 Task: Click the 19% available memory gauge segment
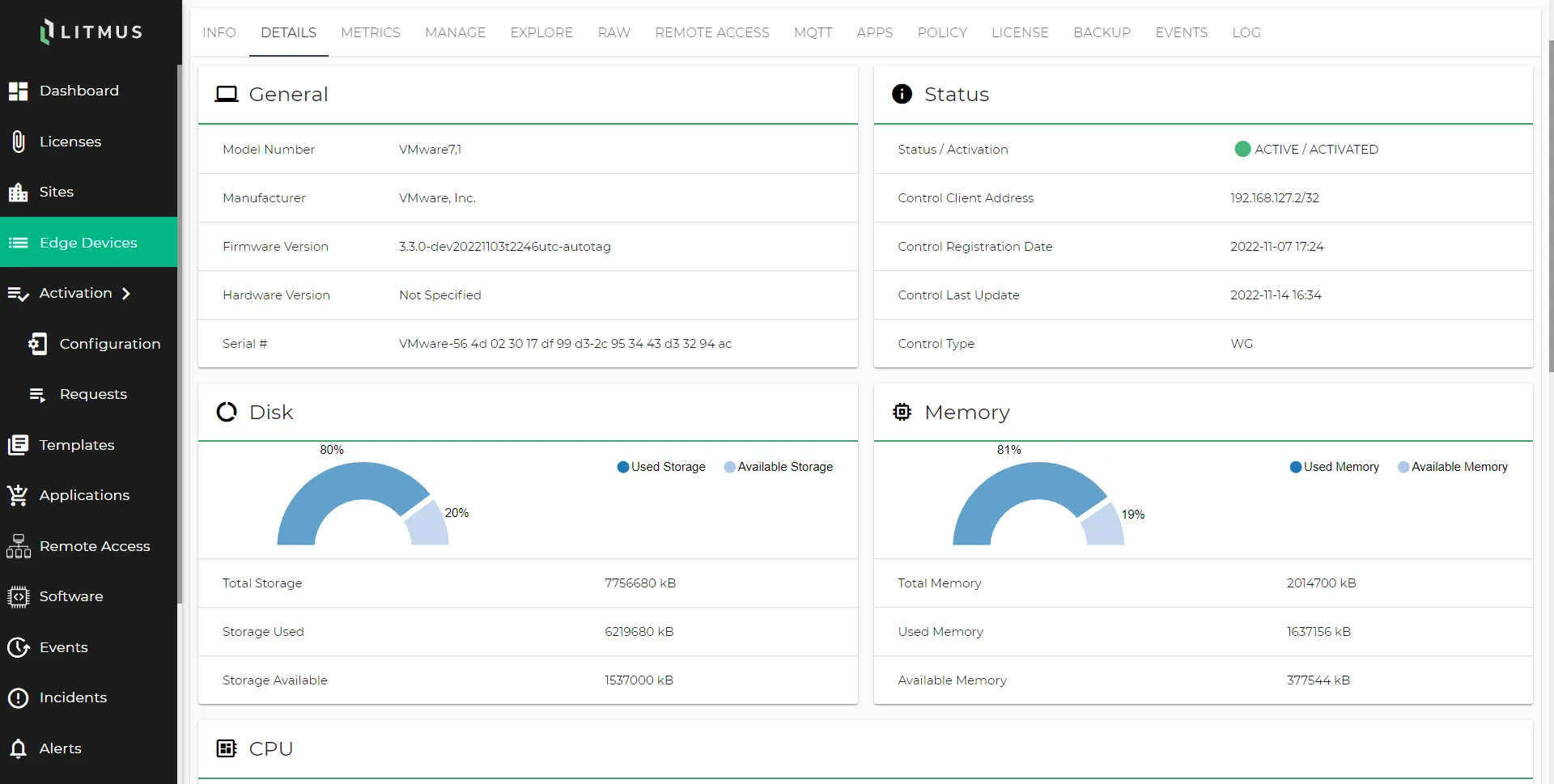pos(1106,526)
